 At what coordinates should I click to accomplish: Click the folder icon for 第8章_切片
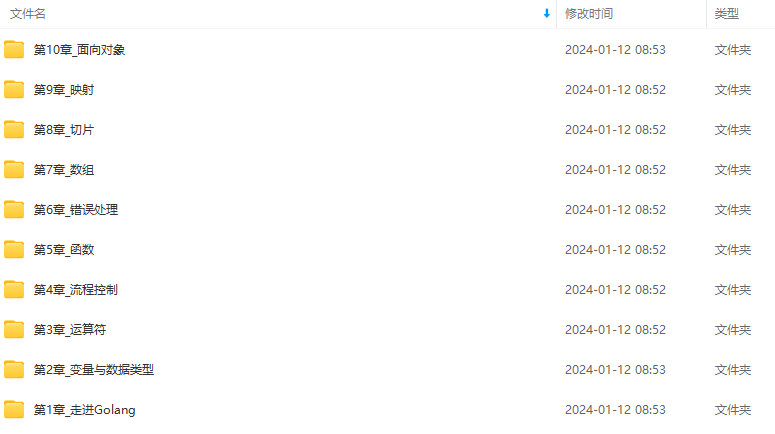point(14,130)
